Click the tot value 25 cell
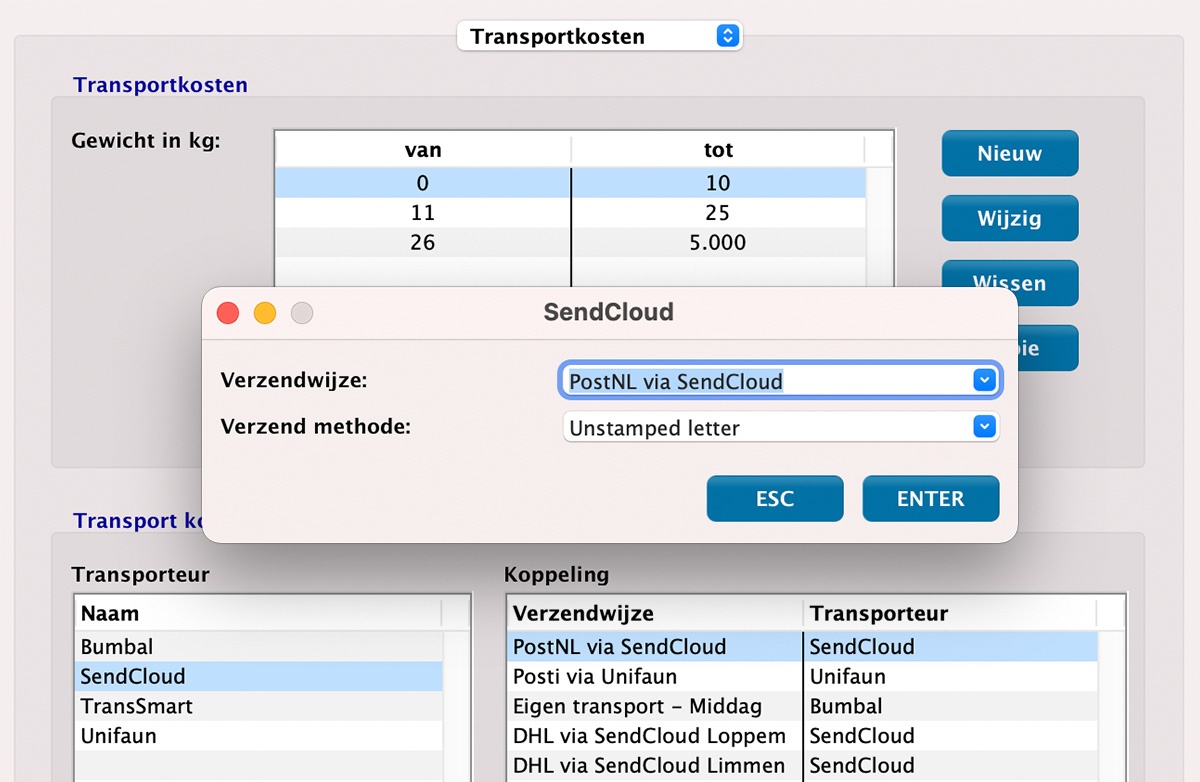The height and width of the screenshot is (782, 1200). (718, 213)
